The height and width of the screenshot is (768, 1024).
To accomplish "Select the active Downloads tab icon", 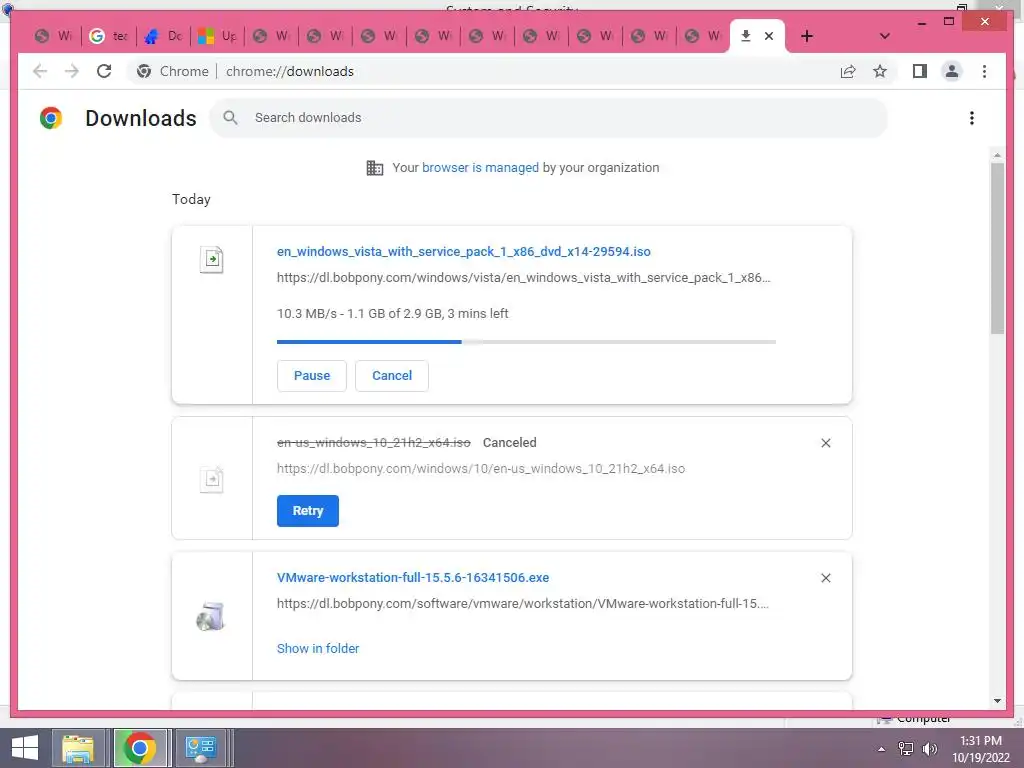I will pos(745,36).
